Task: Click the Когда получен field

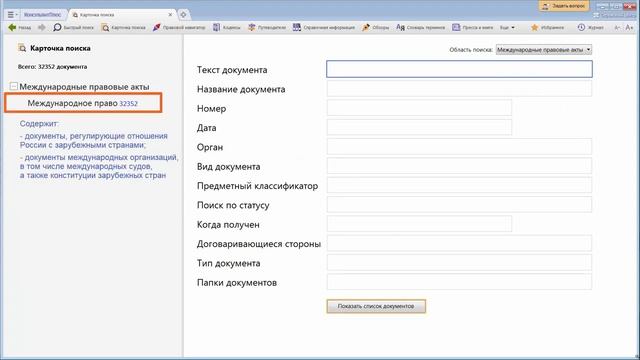Action: click(419, 224)
